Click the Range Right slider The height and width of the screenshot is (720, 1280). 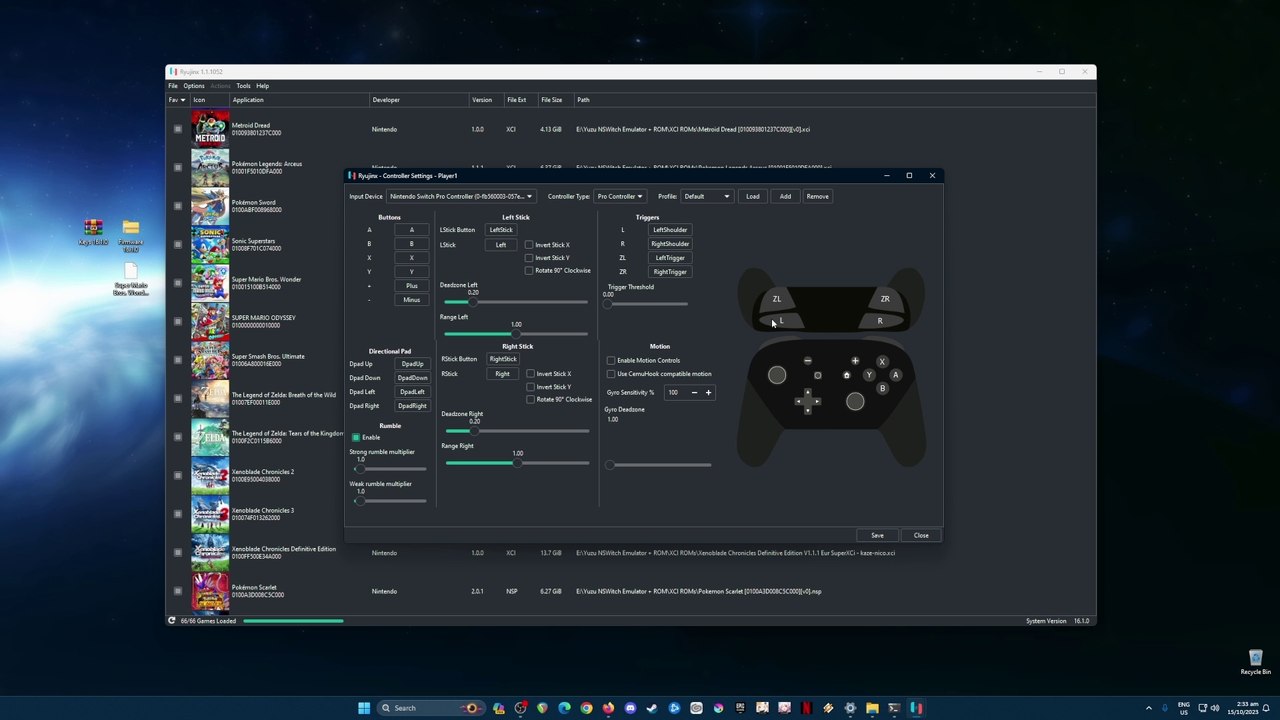click(x=517, y=463)
